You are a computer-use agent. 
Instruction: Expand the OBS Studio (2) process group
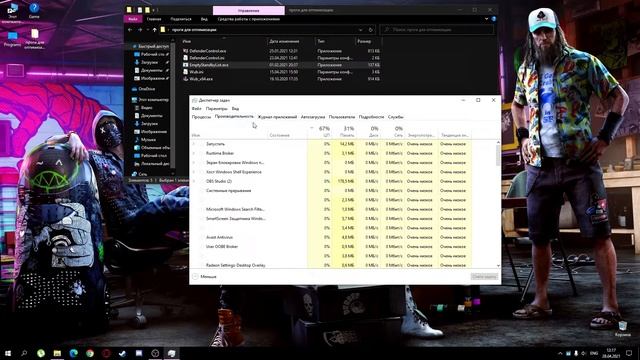tap(194, 181)
